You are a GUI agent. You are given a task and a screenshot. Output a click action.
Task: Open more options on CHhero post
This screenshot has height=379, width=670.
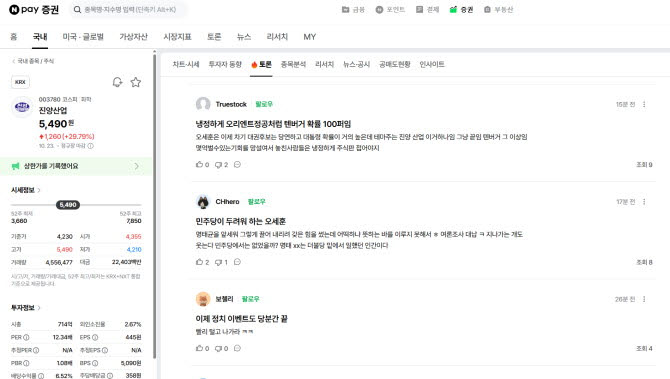(644, 202)
